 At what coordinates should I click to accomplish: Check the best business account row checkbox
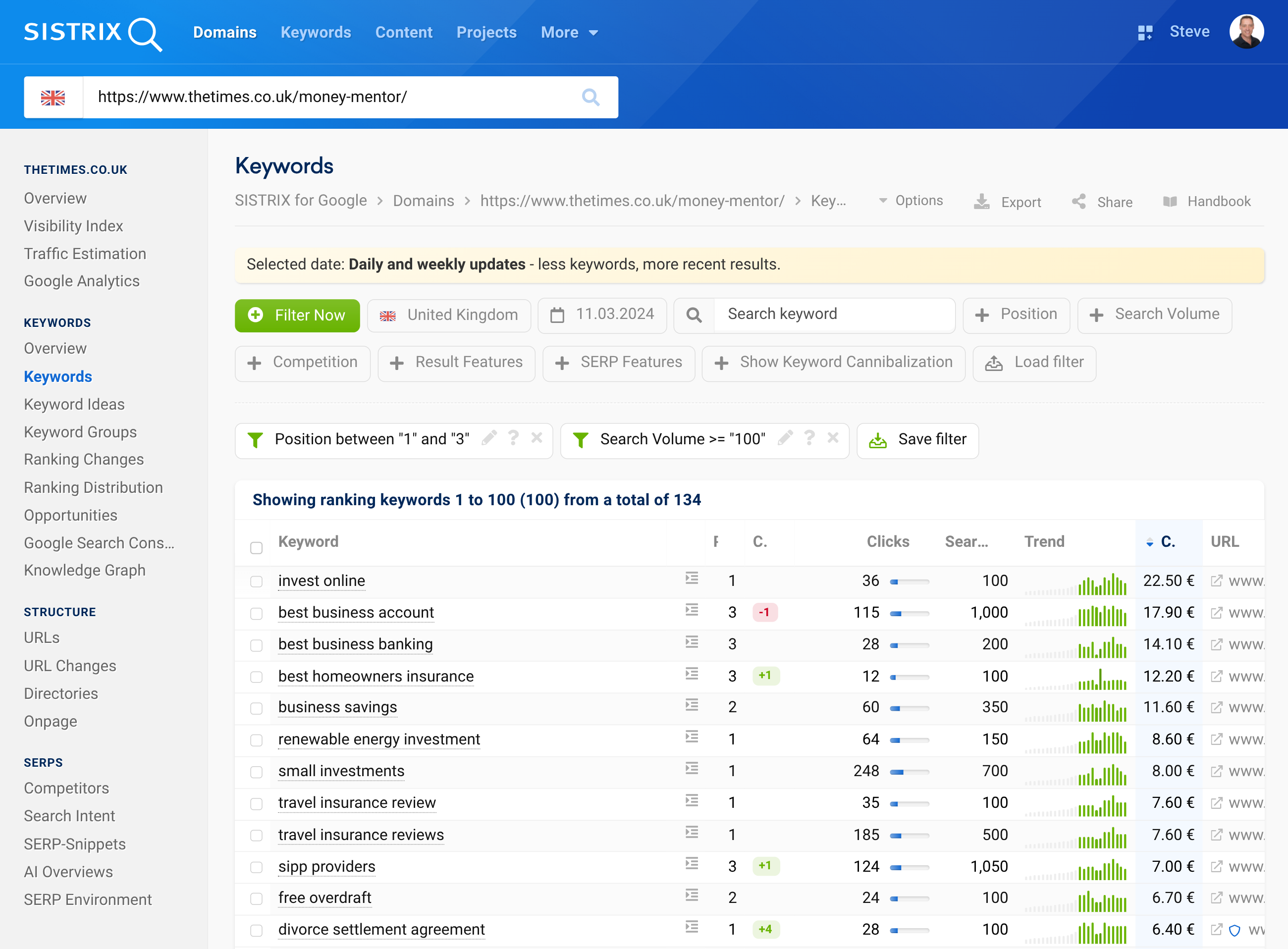click(x=256, y=614)
